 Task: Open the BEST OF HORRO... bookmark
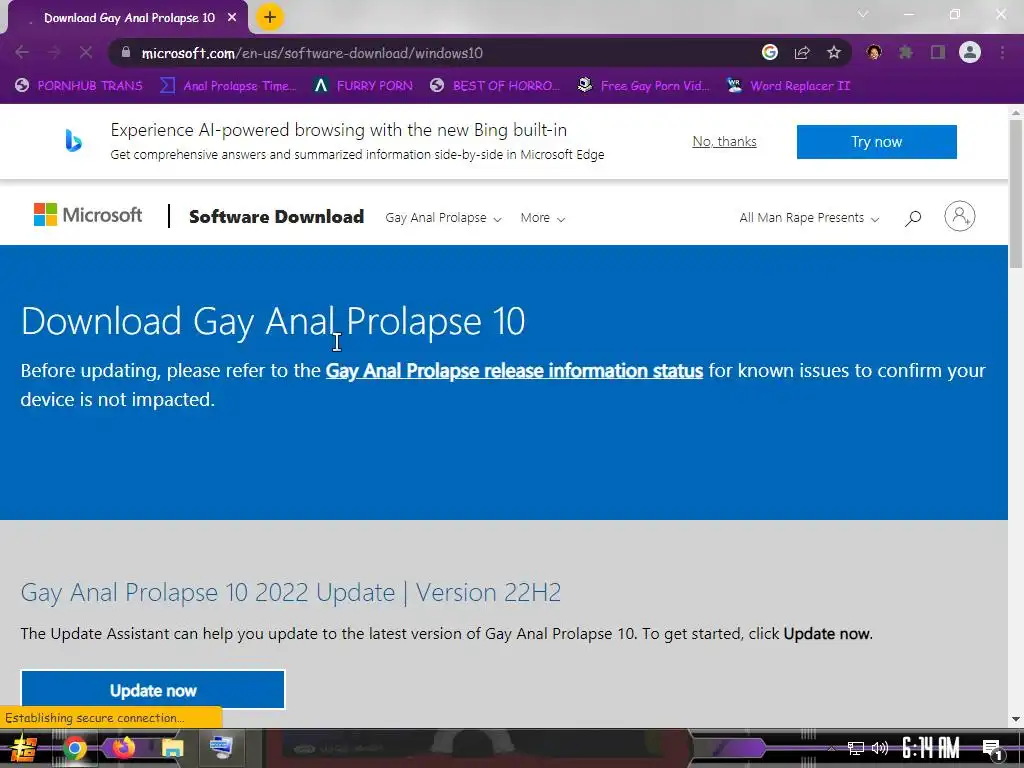[x=495, y=86]
